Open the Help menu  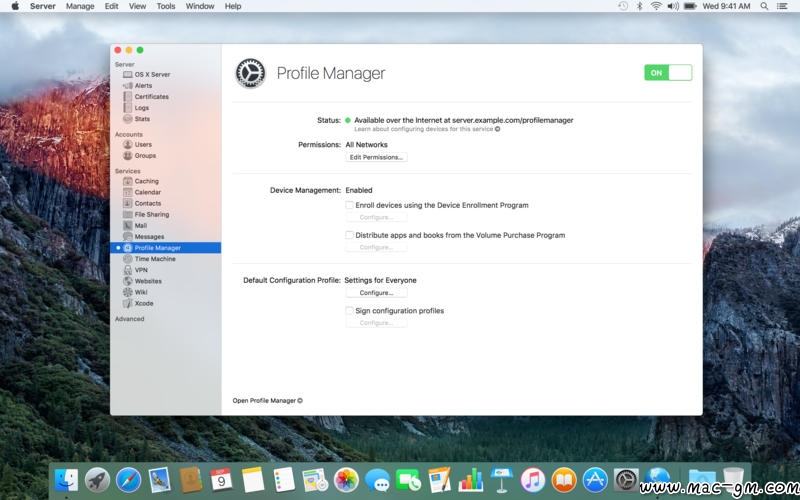233,6
